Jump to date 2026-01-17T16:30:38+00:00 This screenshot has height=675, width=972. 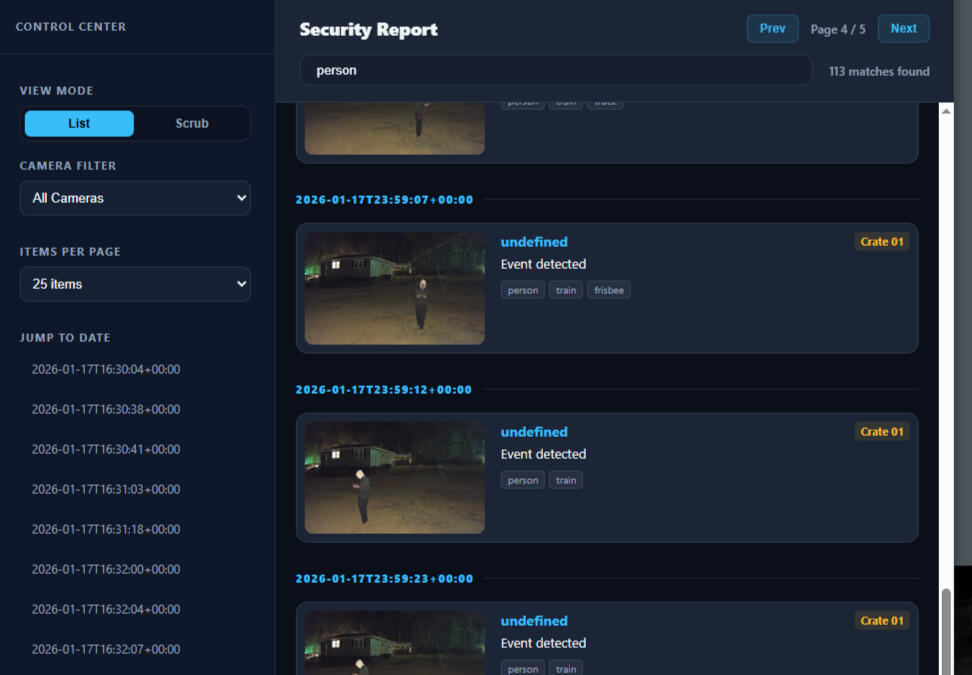click(x=106, y=409)
